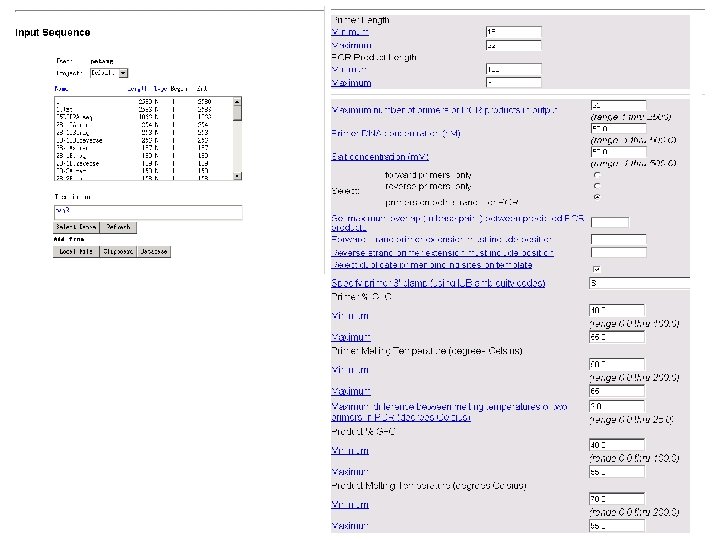Viewport: 720px width, 540px height.
Task: Click Product Melting Temperature Minimum field
Action: 617,499
